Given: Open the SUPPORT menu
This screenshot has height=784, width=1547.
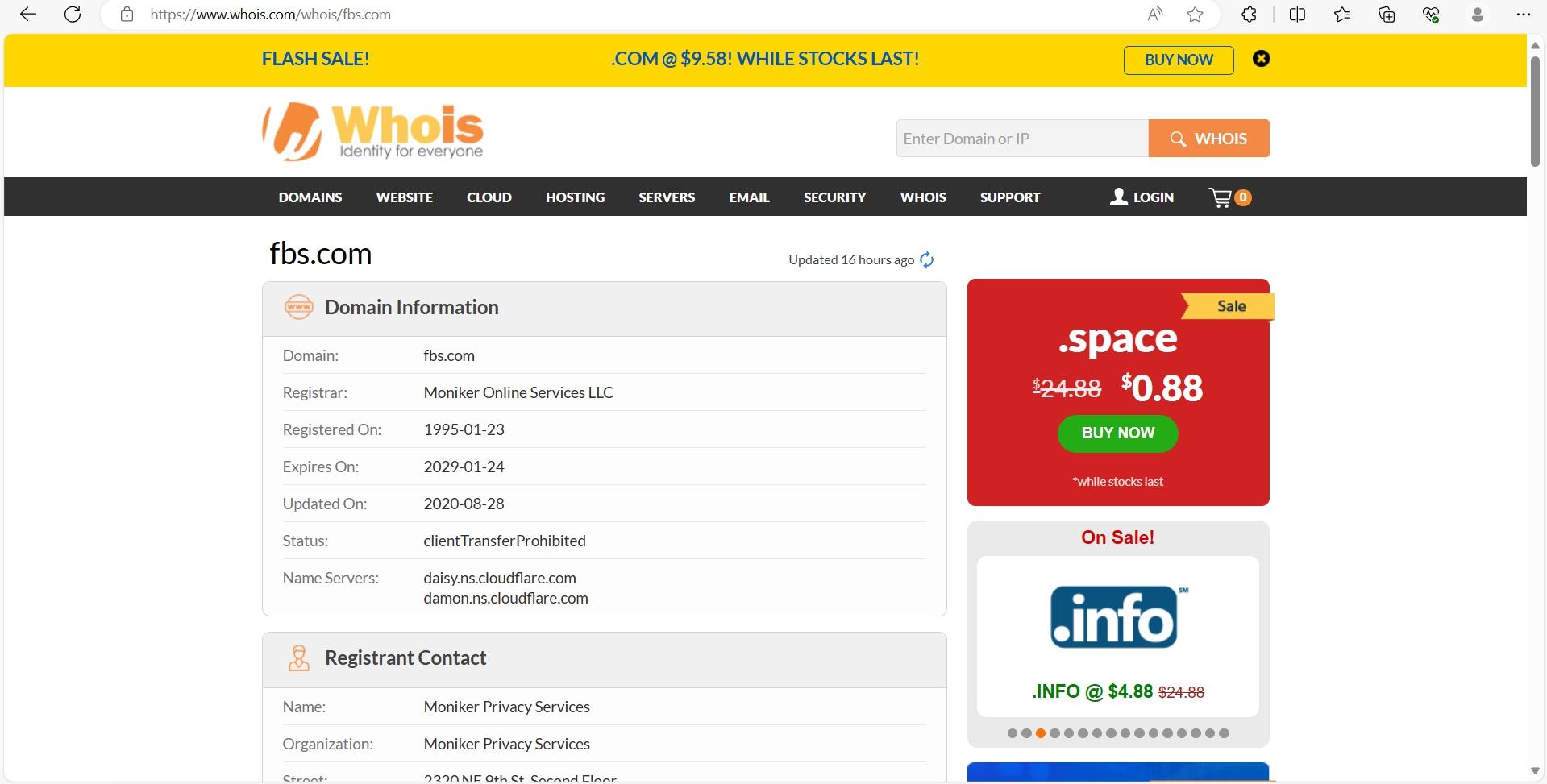Looking at the screenshot, I should (1010, 197).
